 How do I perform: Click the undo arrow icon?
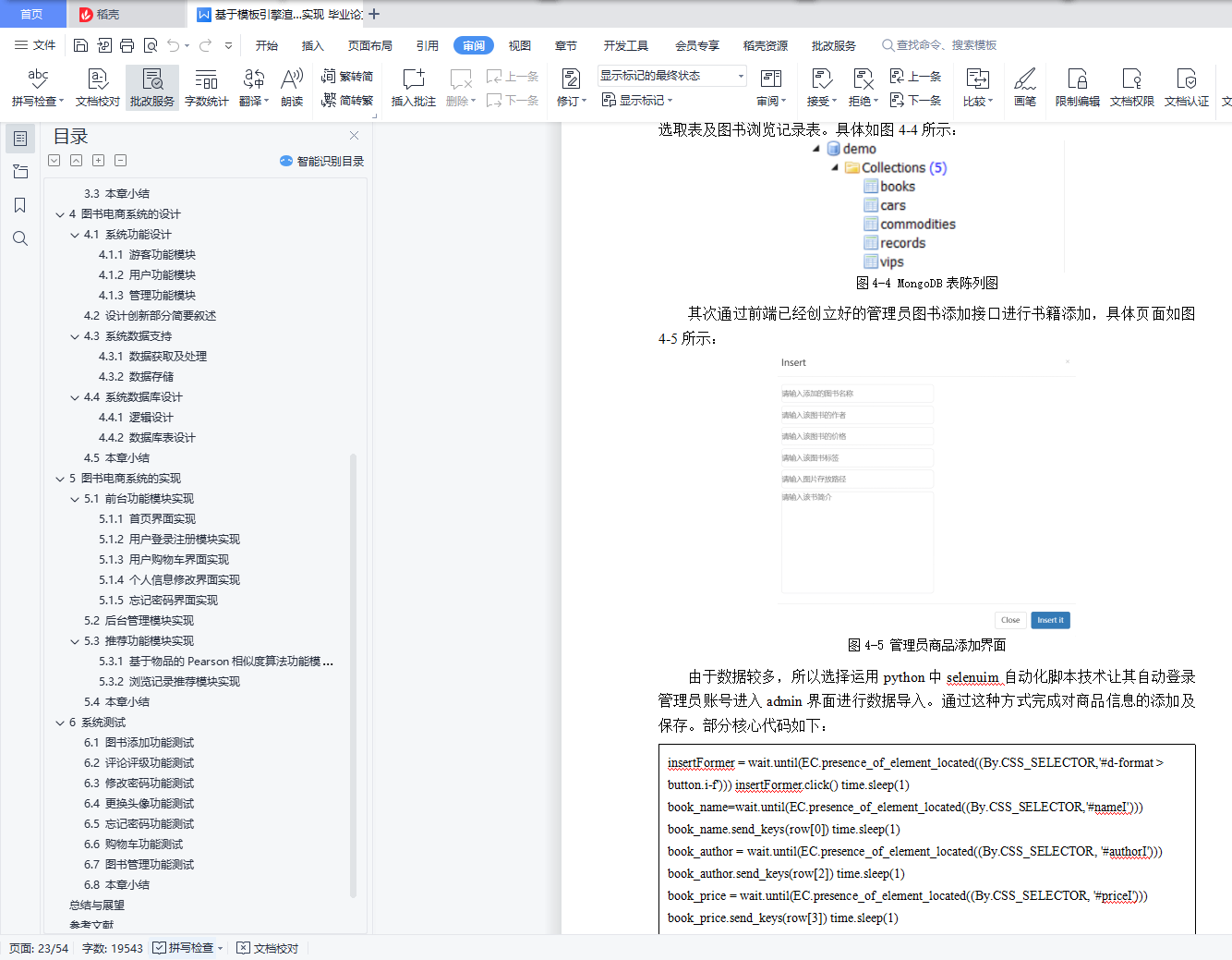point(174,45)
